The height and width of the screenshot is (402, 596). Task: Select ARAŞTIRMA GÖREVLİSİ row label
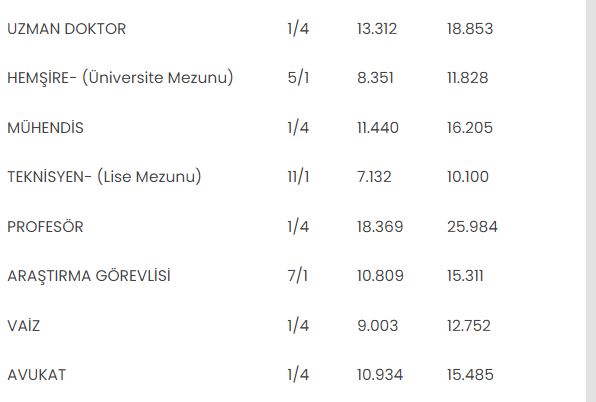89,276
